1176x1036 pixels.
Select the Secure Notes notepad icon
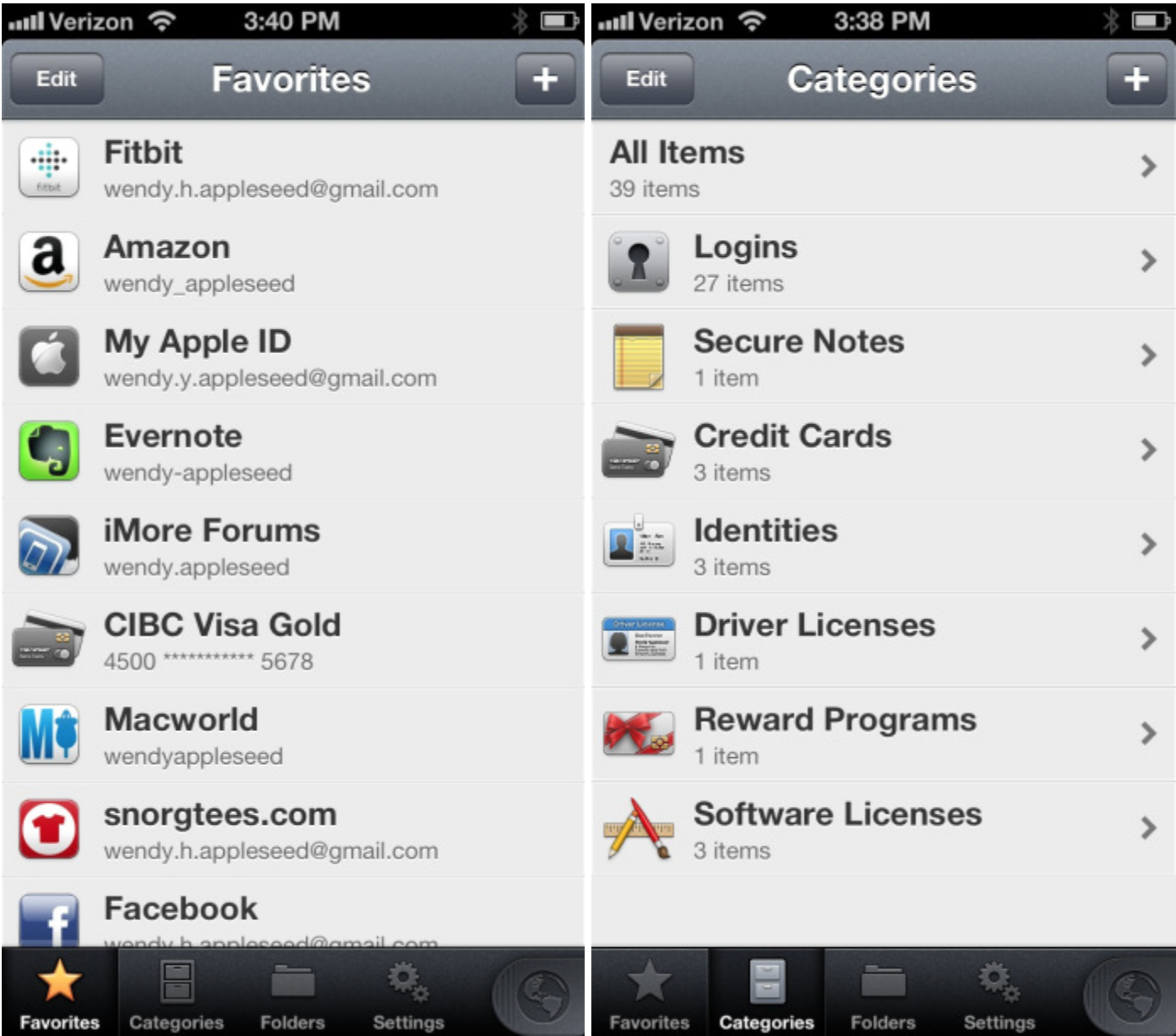pos(639,357)
